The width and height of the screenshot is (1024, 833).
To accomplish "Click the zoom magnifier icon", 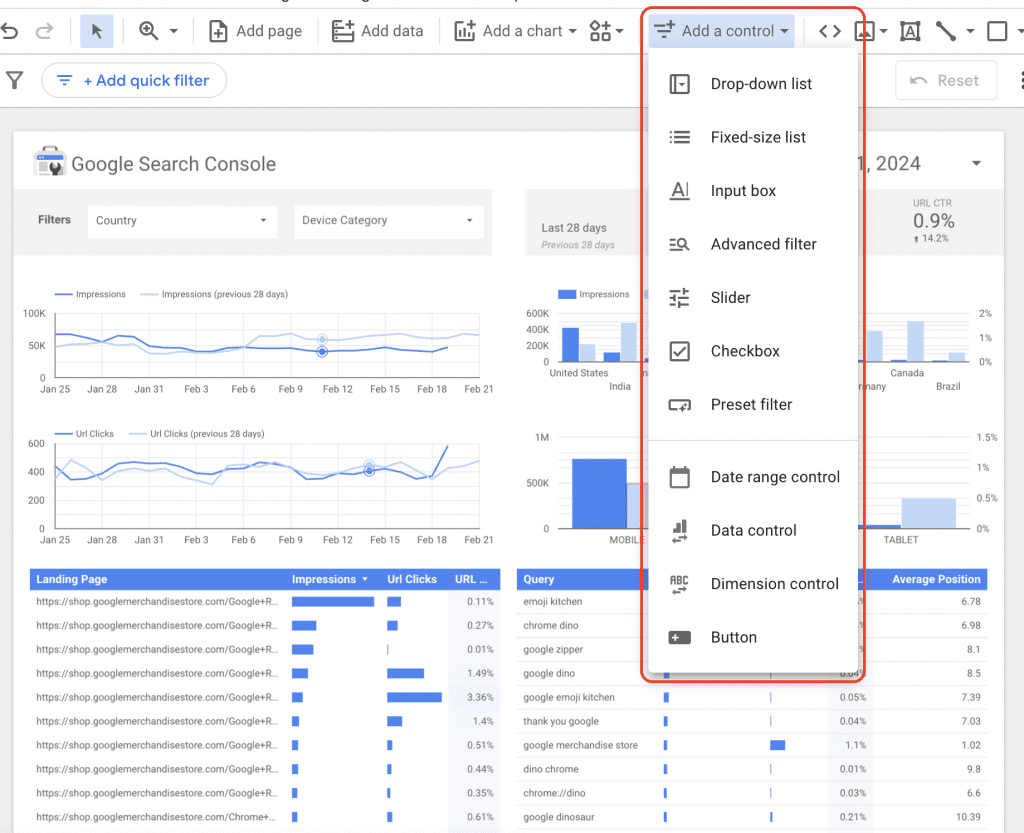I will pyautogui.click(x=148, y=31).
